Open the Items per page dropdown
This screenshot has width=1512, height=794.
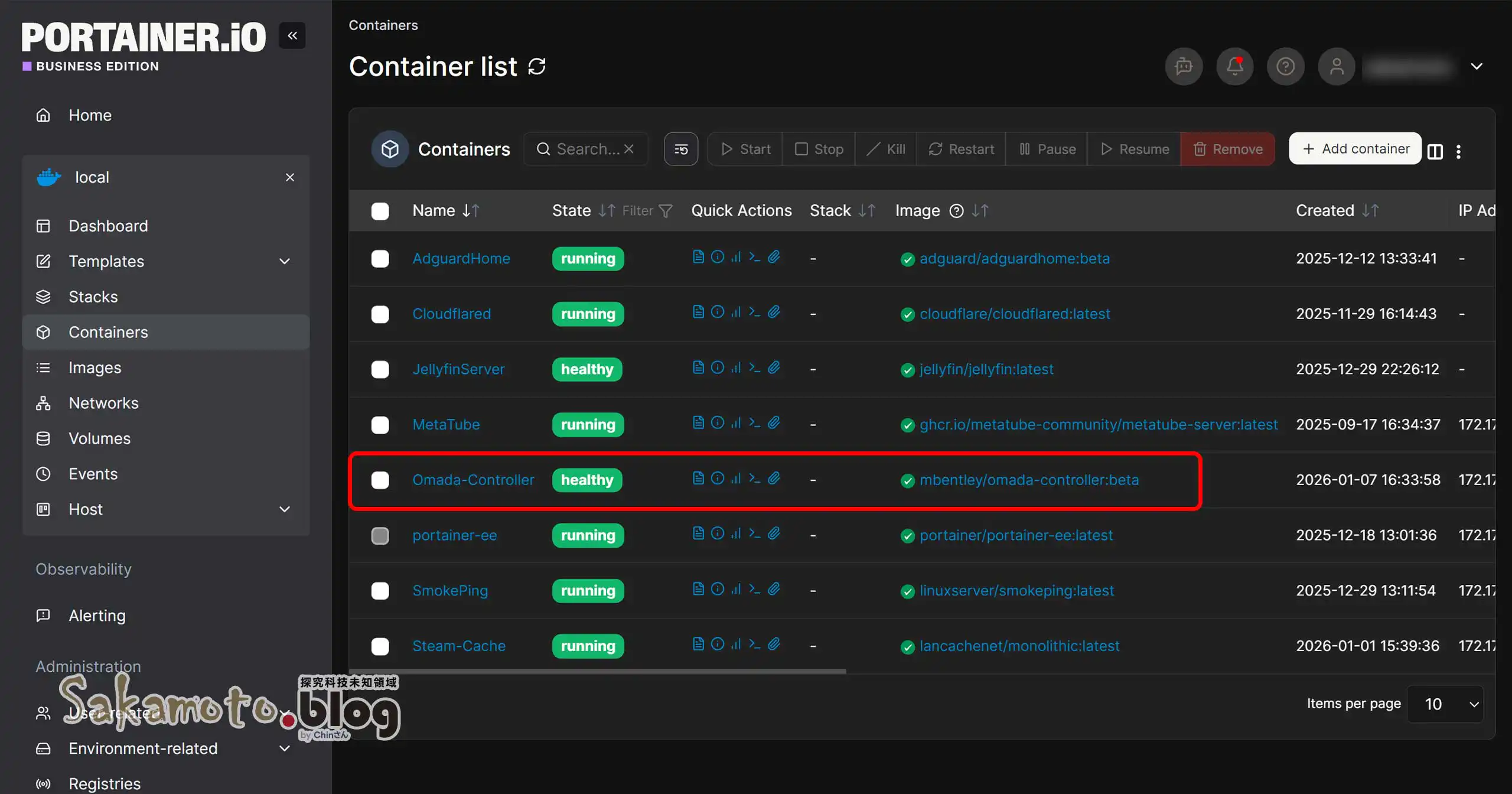pos(1445,704)
